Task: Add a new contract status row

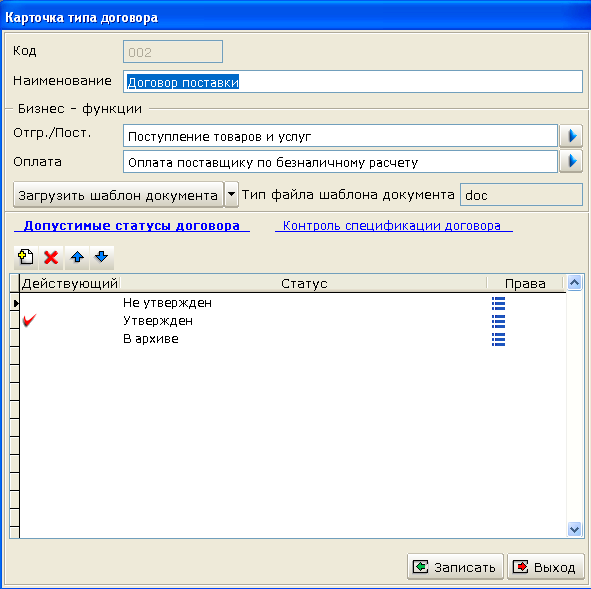Action: tap(26, 257)
